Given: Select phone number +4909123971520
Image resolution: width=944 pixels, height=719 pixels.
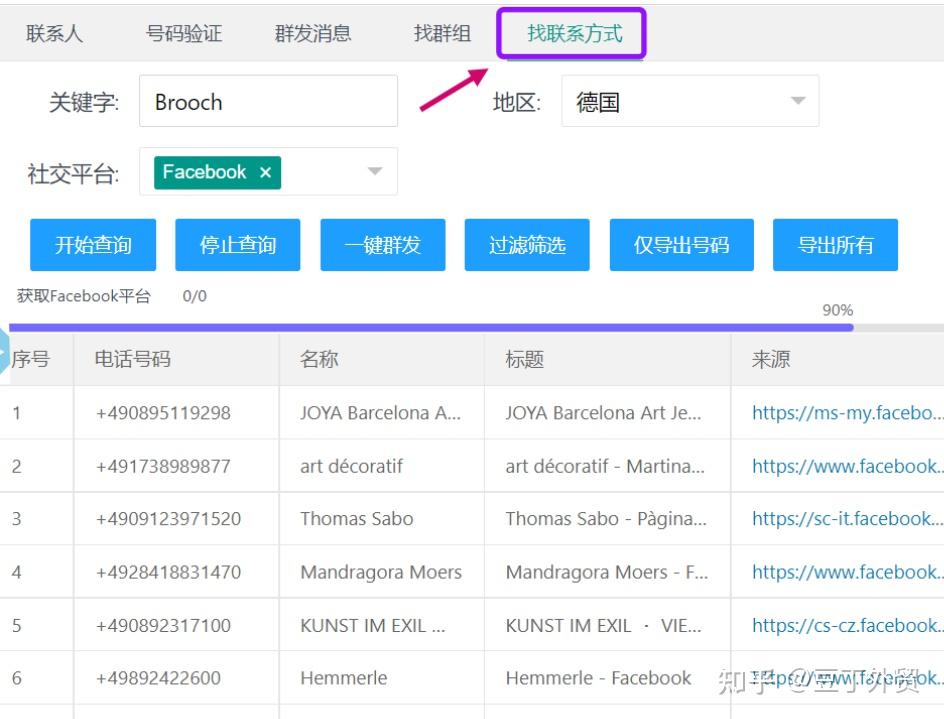Looking at the screenshot, I should point(169,518).
